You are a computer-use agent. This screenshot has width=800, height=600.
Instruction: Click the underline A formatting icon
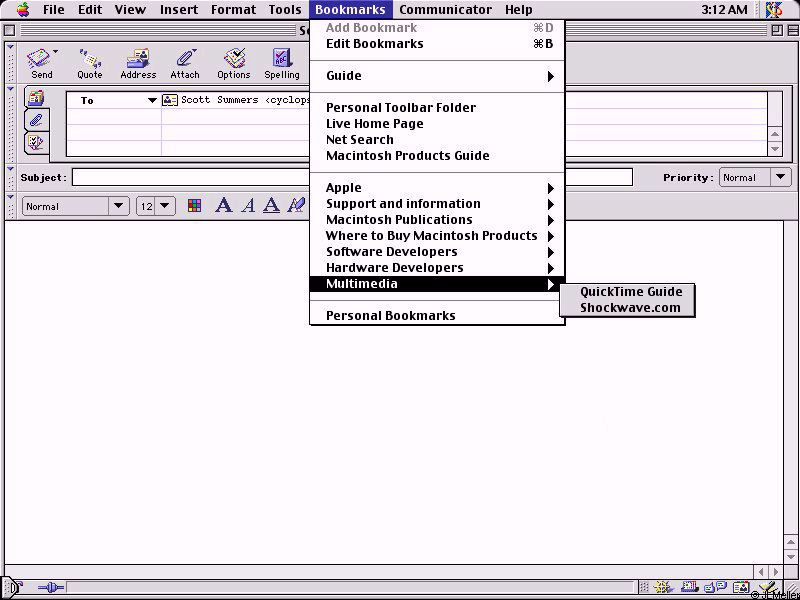pos(271,206)
